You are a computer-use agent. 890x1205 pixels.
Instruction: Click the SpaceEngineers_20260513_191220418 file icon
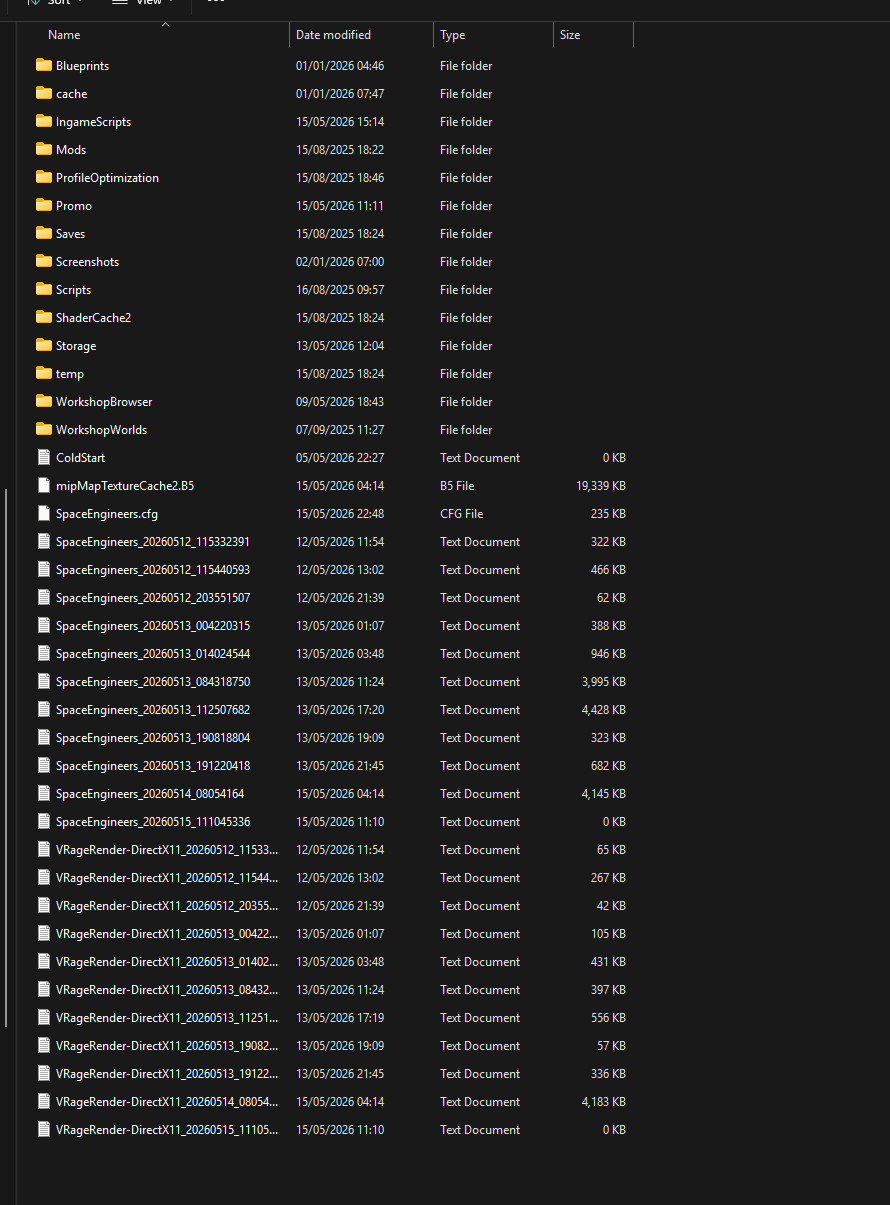pyautogui.click(x=43, y=765)
